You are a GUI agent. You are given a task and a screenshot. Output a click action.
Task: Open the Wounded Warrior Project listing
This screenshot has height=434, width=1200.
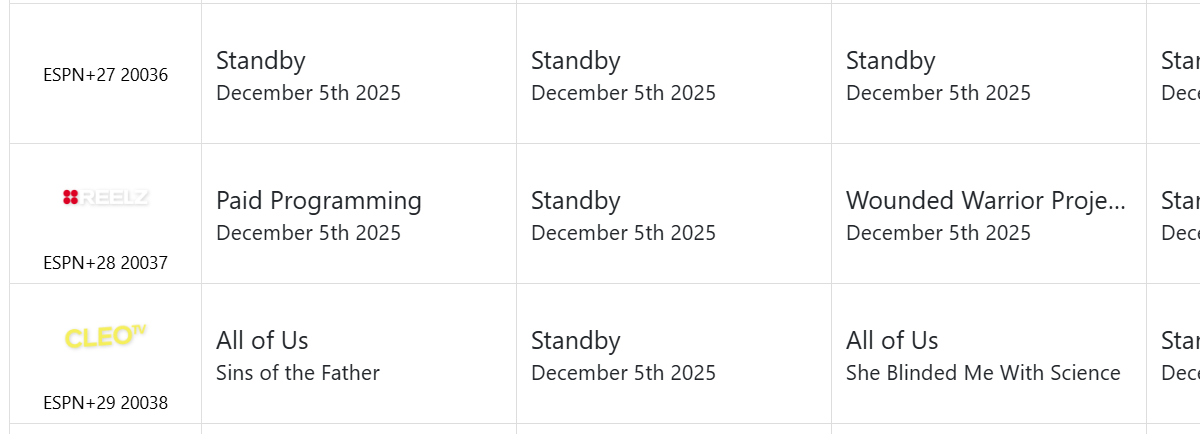985,201
